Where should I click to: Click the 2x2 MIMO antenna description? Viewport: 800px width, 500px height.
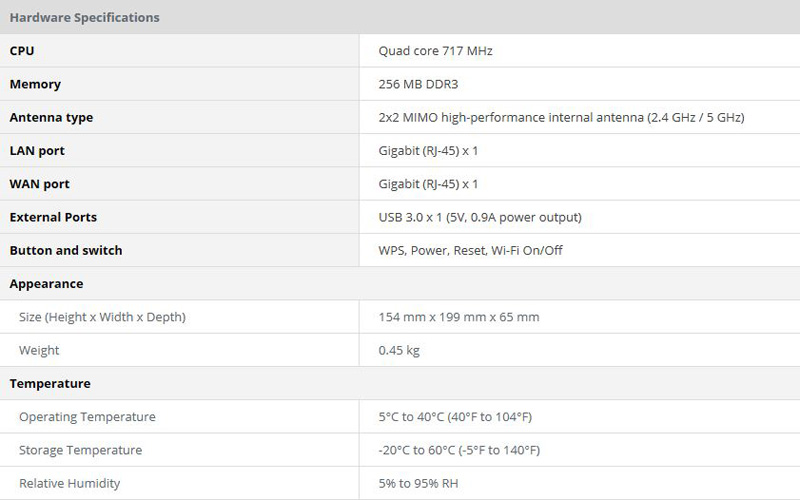tap(561, 117)
